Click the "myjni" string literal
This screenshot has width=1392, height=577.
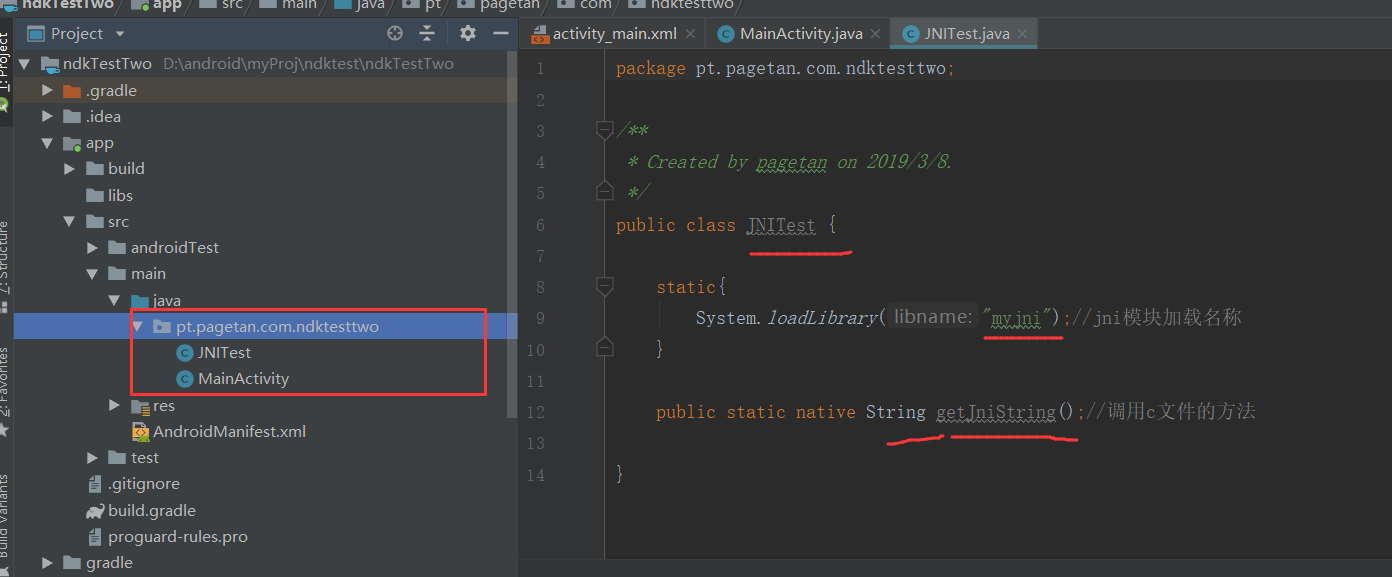pyautogui.click(x=1020, y=318)
